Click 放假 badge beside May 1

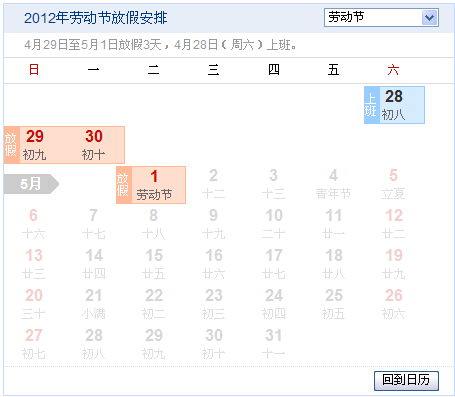coord(124,185)
